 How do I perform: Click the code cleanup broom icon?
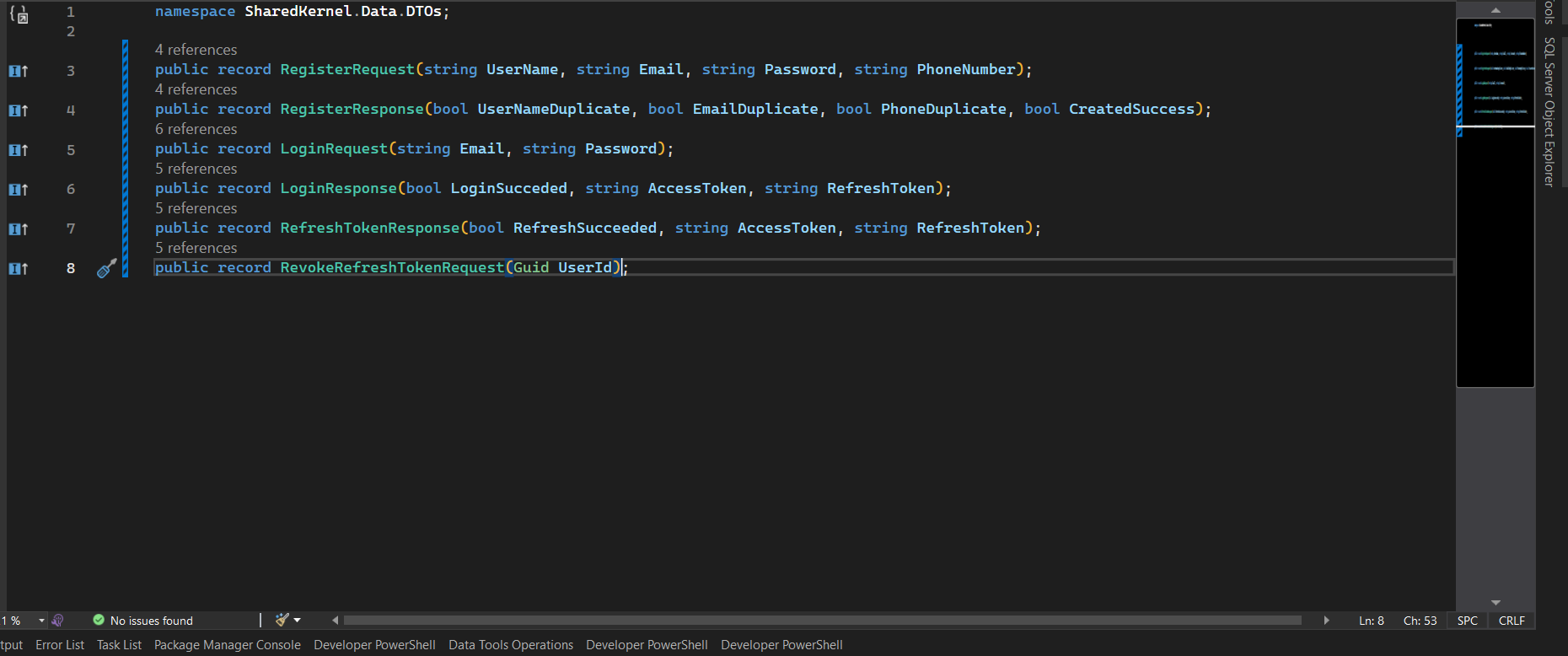282,620
